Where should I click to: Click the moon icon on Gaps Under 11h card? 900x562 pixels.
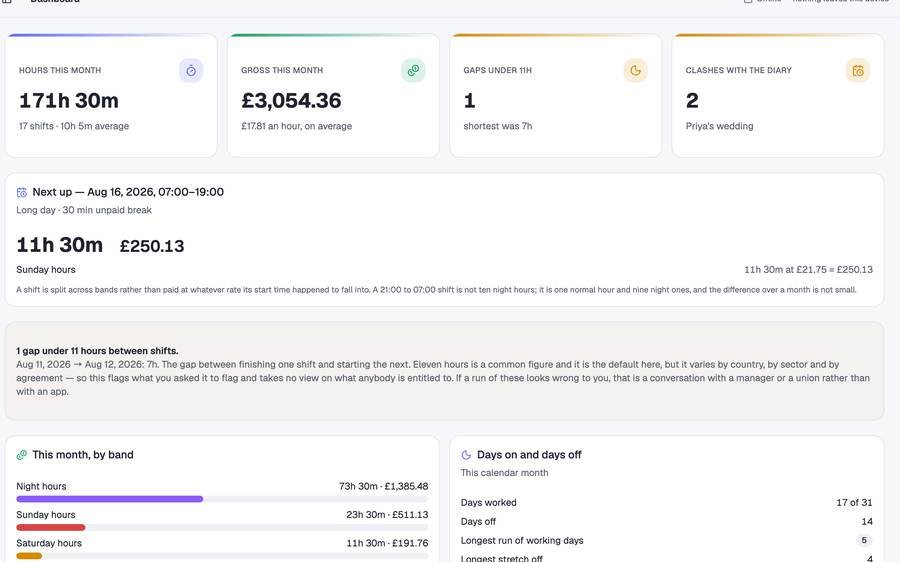coord(635,71)
